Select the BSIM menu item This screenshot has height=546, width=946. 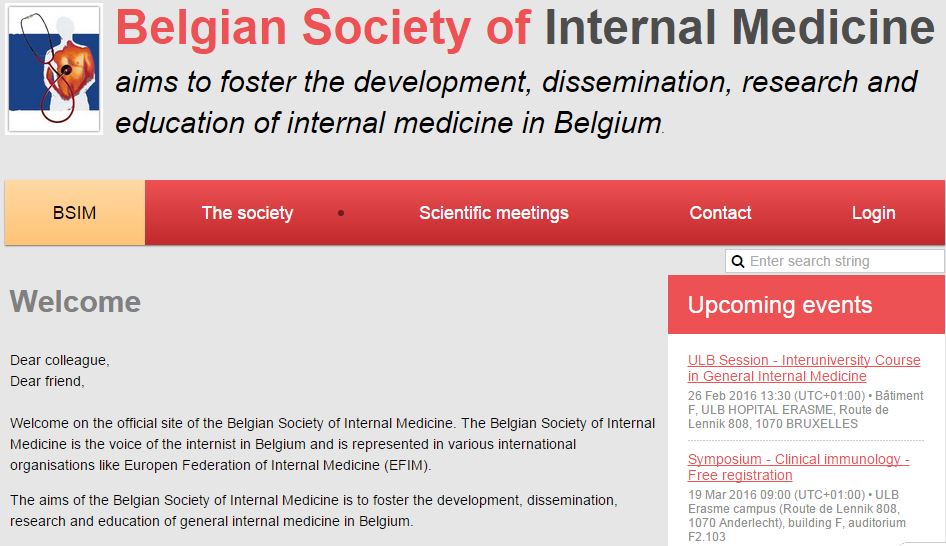coord(75,212)
